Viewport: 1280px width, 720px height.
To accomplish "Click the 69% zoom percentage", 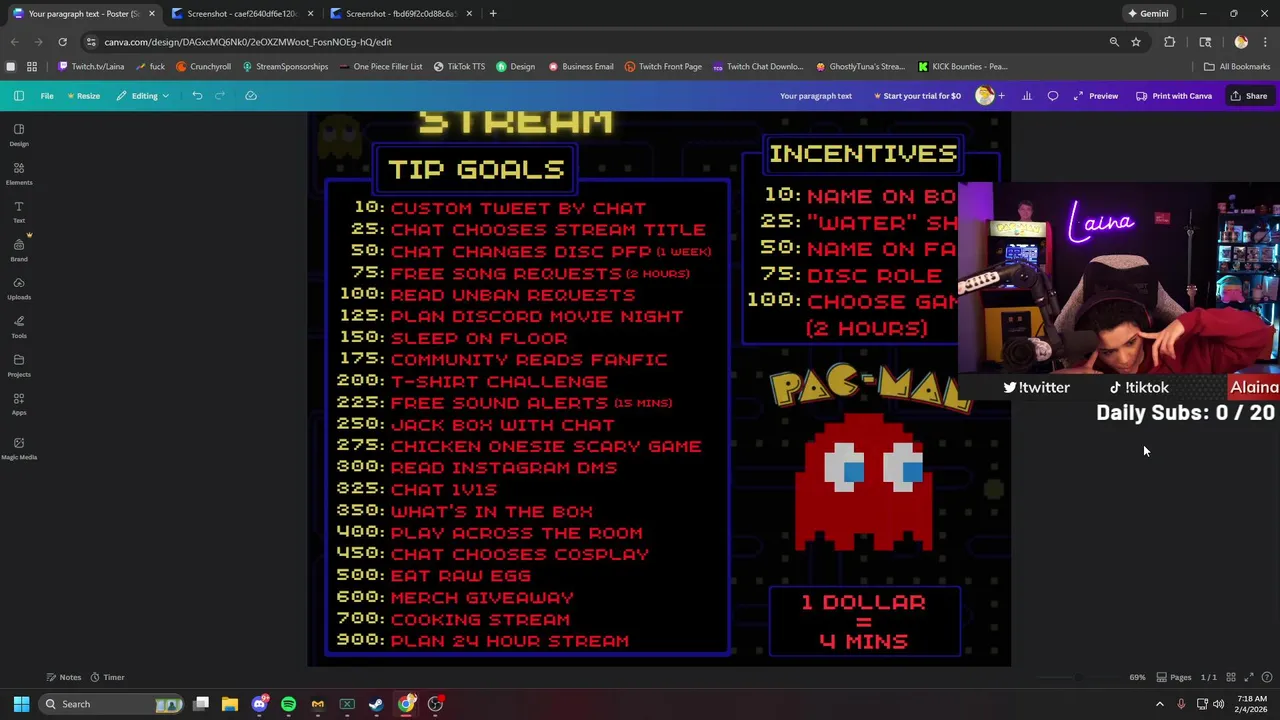I will (x=1137, y=677).
